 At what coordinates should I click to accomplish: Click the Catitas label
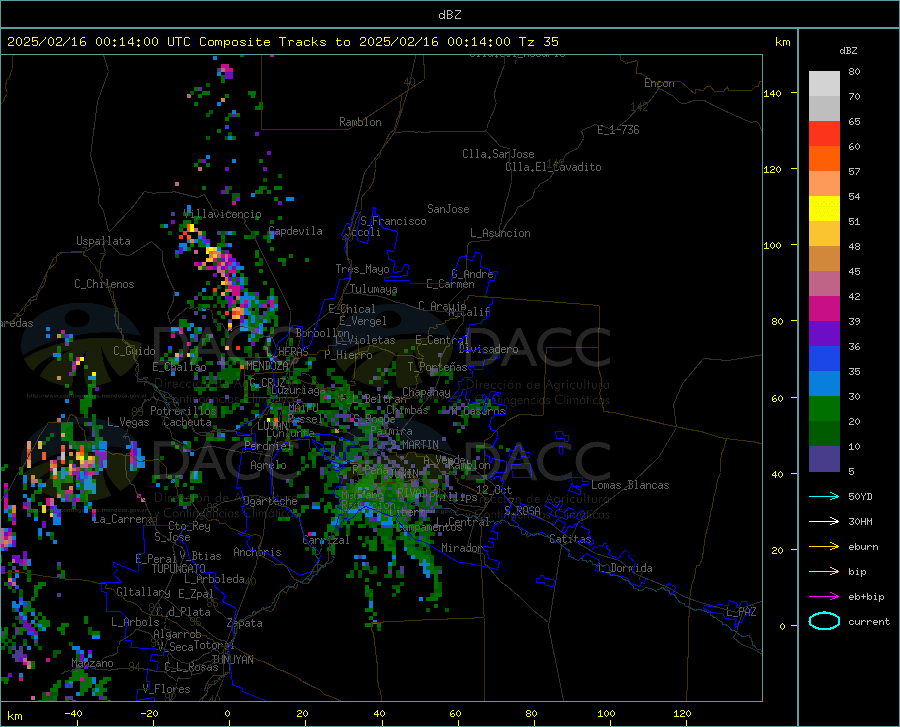(x=571, y=539)
